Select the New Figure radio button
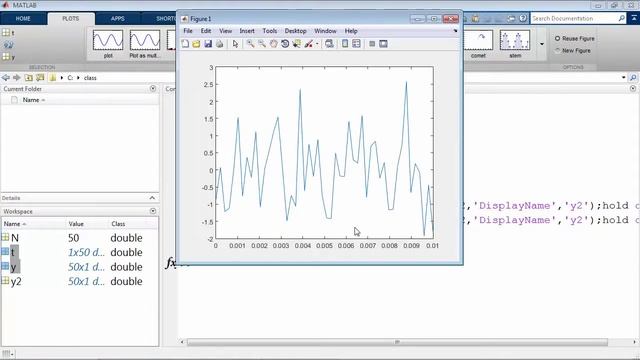The height and width of the screenshot is (360, 640). pyautogui.click(x=558, y=51)
